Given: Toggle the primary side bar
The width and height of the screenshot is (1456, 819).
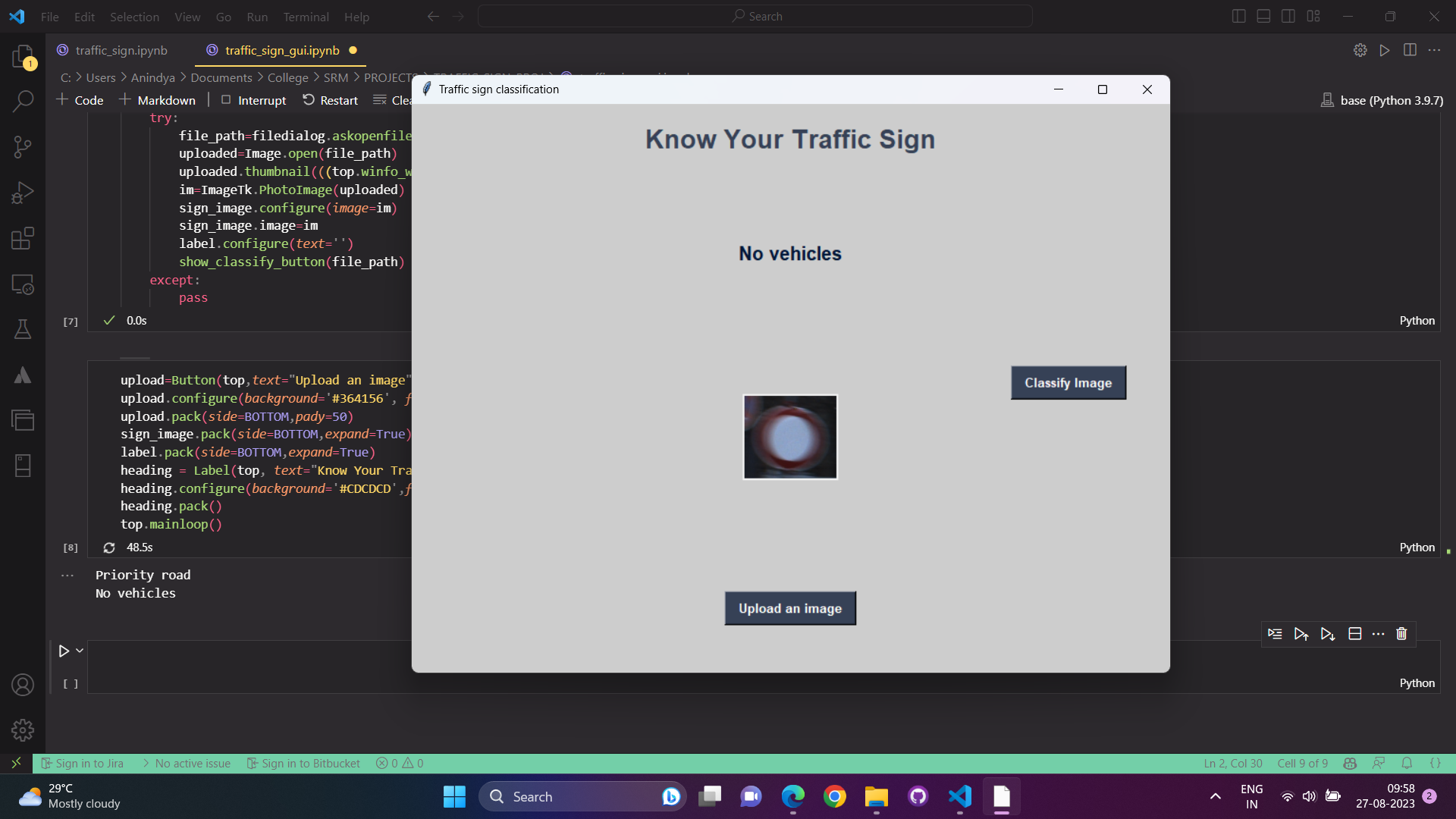Looking at the screenshot, I should [1238, 15].
